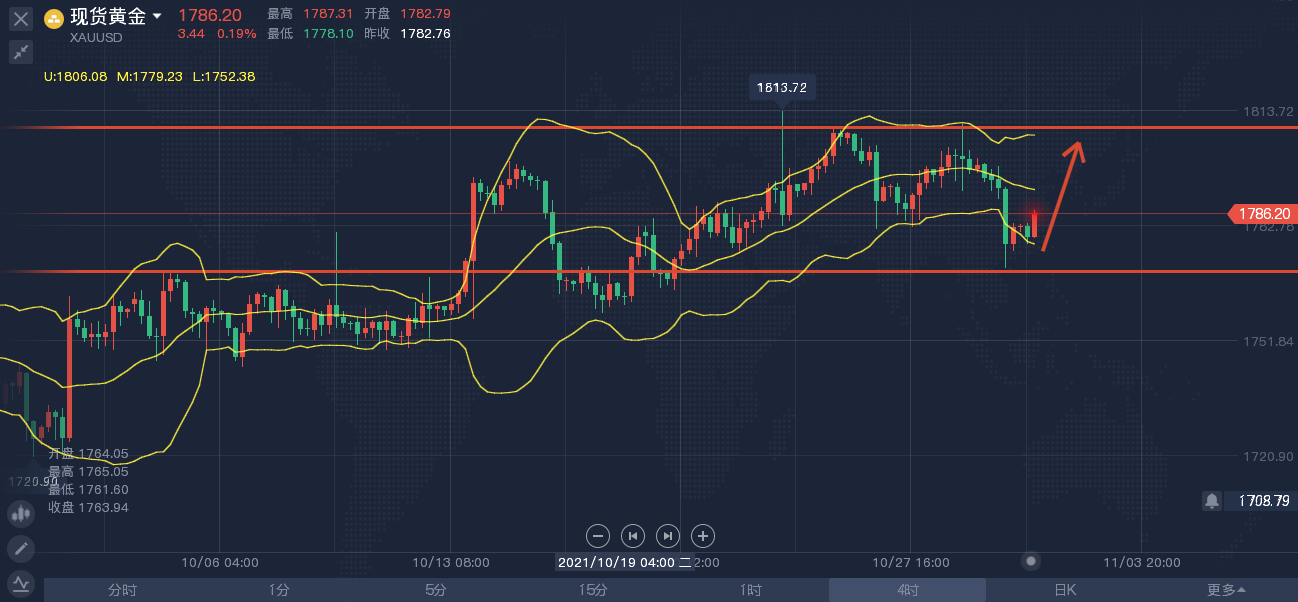Click the 现货黄金 instrument name
Viewport: 1298px width, 602px height.
click(108, 17)
